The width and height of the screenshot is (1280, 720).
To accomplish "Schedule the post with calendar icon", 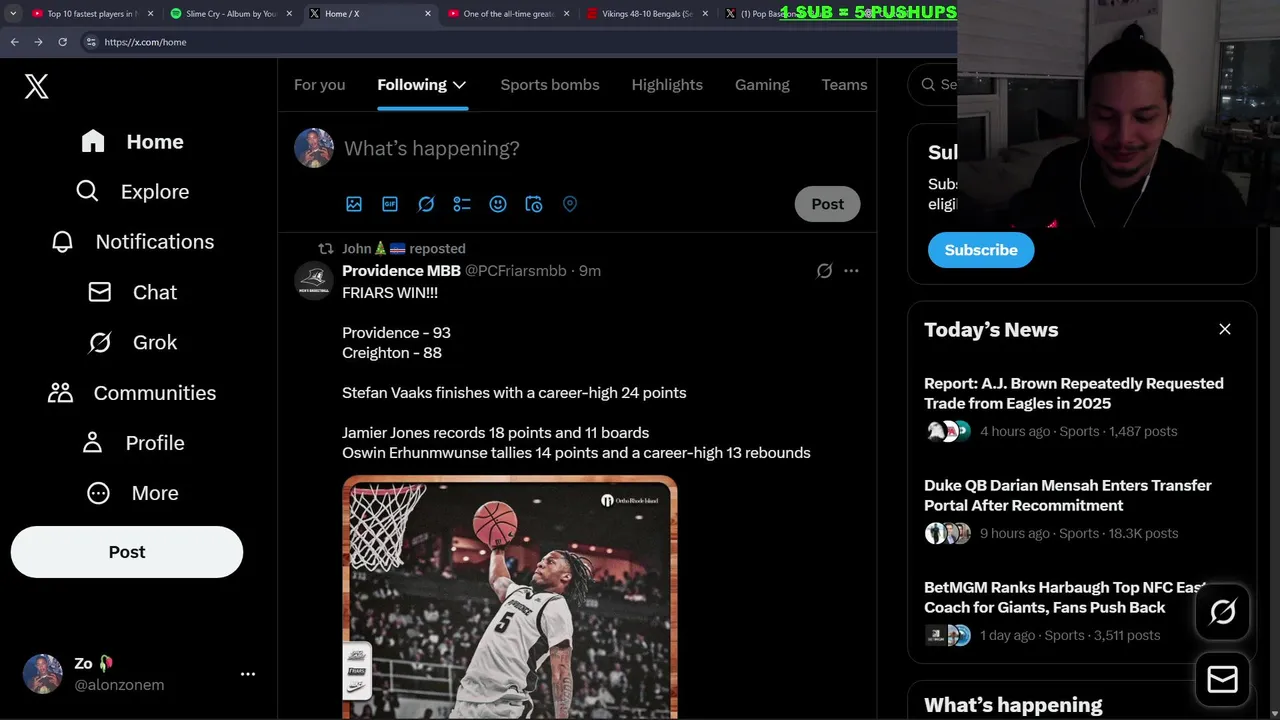I will click(534, 204).
